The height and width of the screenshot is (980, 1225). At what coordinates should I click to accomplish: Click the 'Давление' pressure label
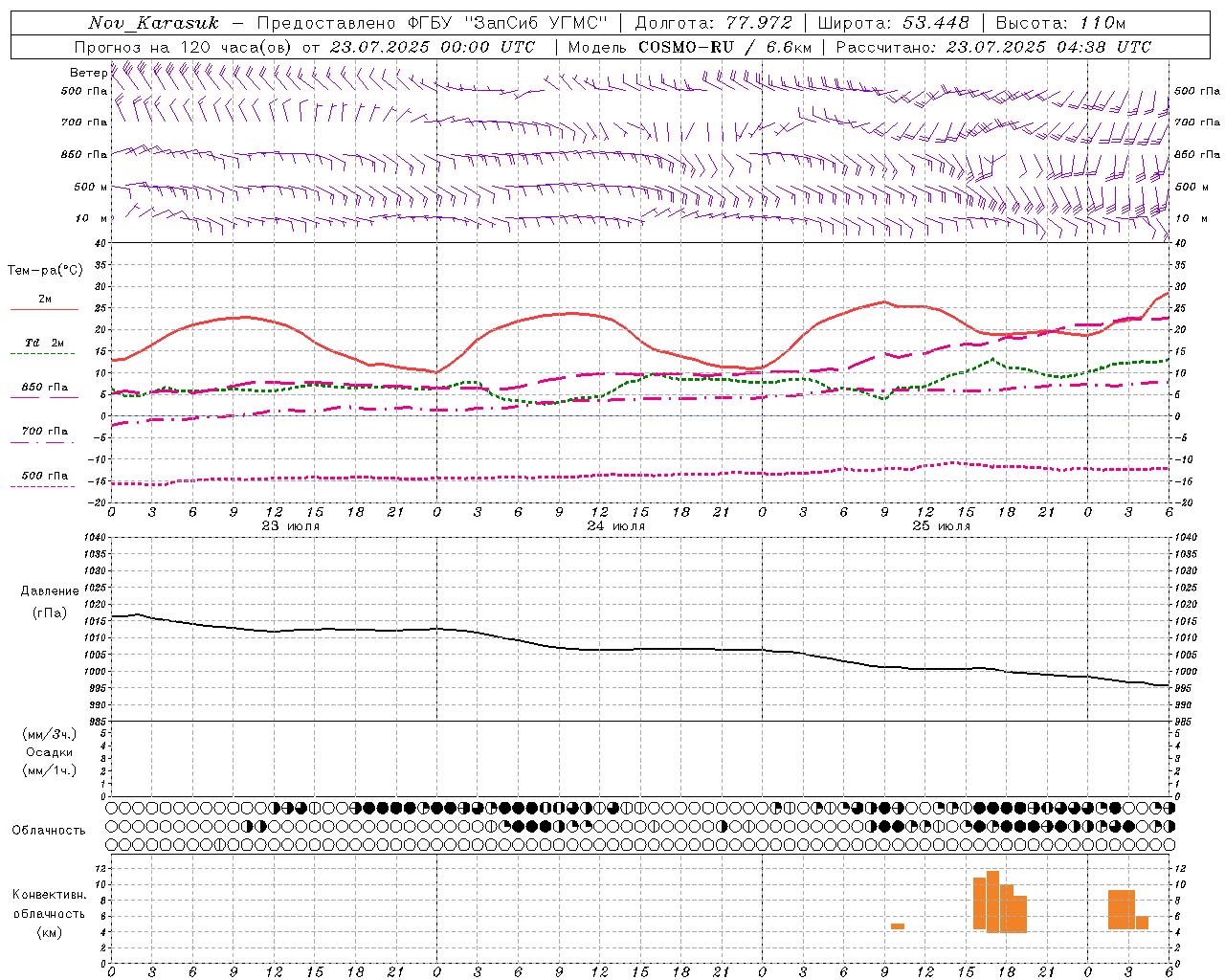[x=50, y=591]
